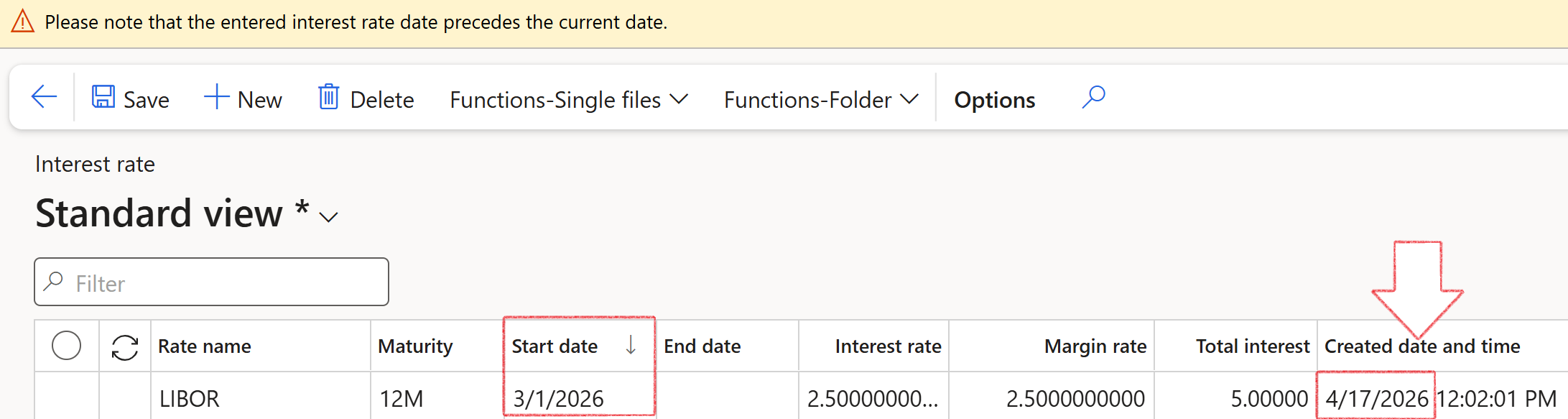Expand the Standard view selector chevron

tap(328, 217)
